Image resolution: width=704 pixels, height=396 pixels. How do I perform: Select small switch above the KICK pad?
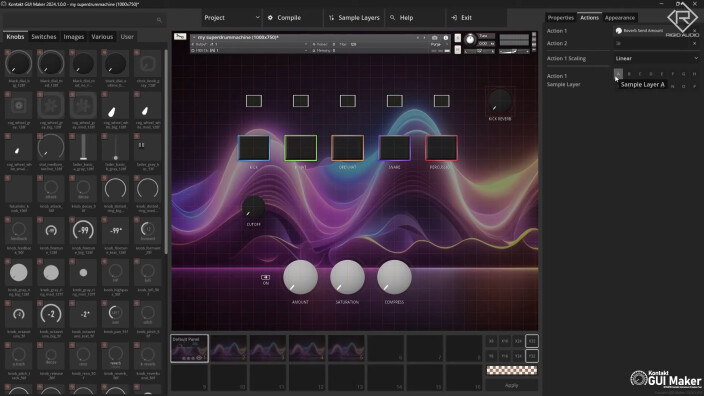pyautogui.click(x=254, y=101)
